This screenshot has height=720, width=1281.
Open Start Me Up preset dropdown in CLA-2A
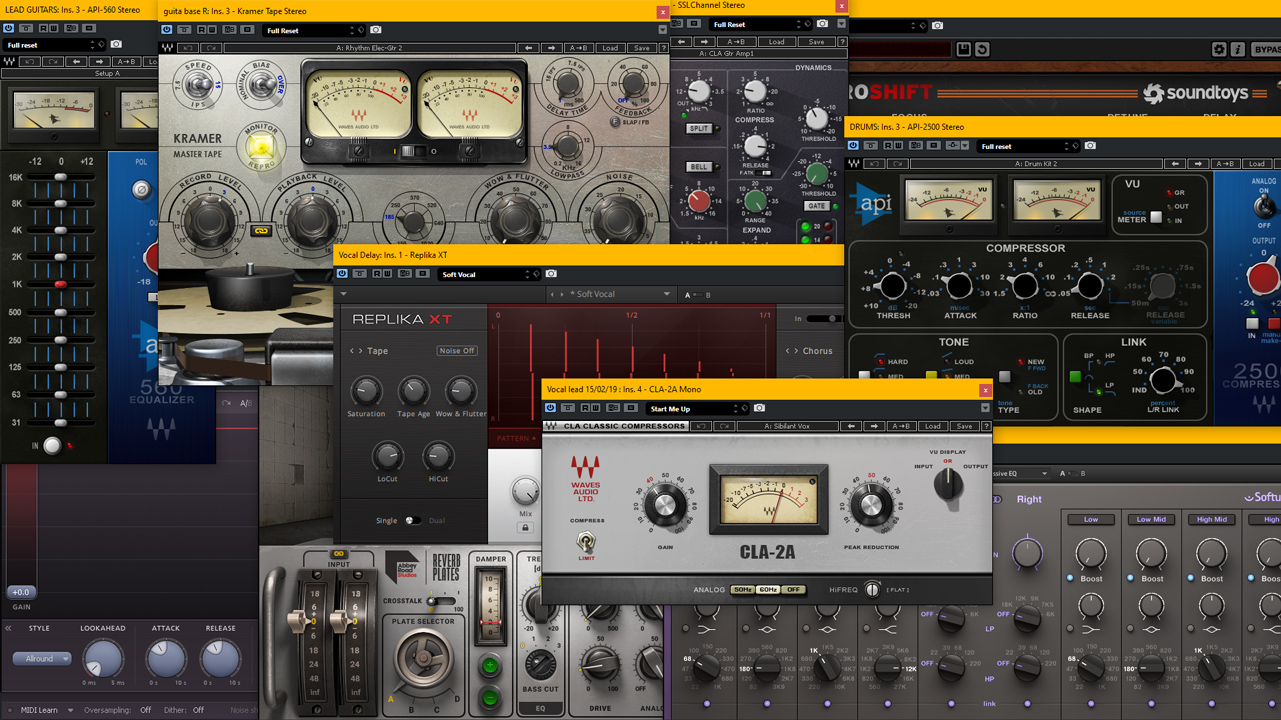[x=697, y=408]
